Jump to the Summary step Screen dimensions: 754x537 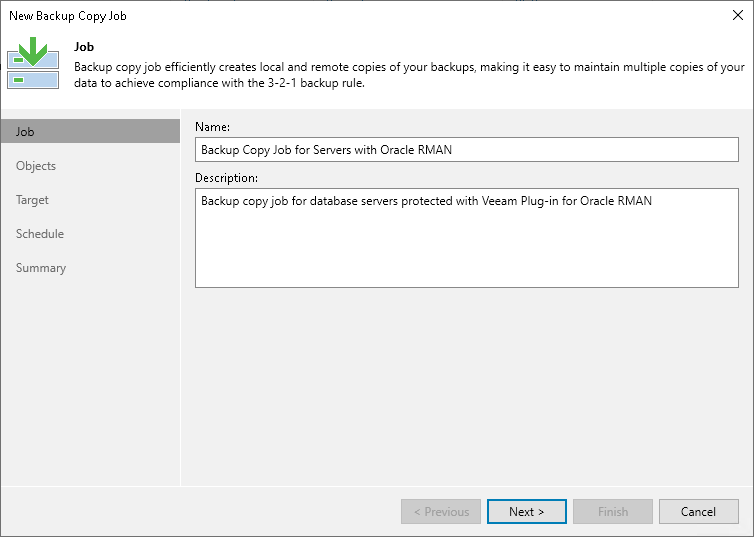point(41,268)
